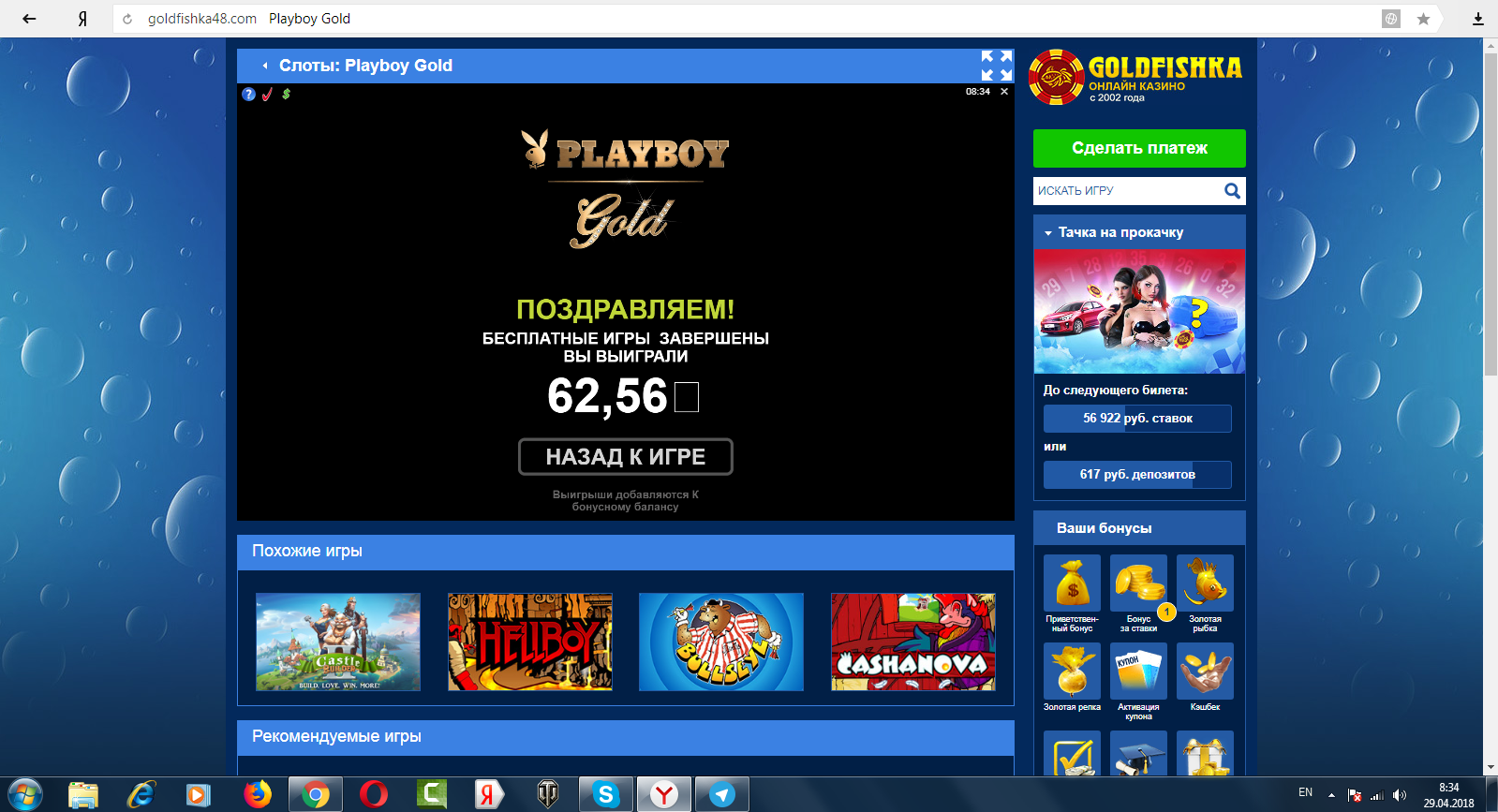This screenshot has width=1498, height=812.
Task: Click the green Сделать платеж button
Action: tap(1139, 148)
